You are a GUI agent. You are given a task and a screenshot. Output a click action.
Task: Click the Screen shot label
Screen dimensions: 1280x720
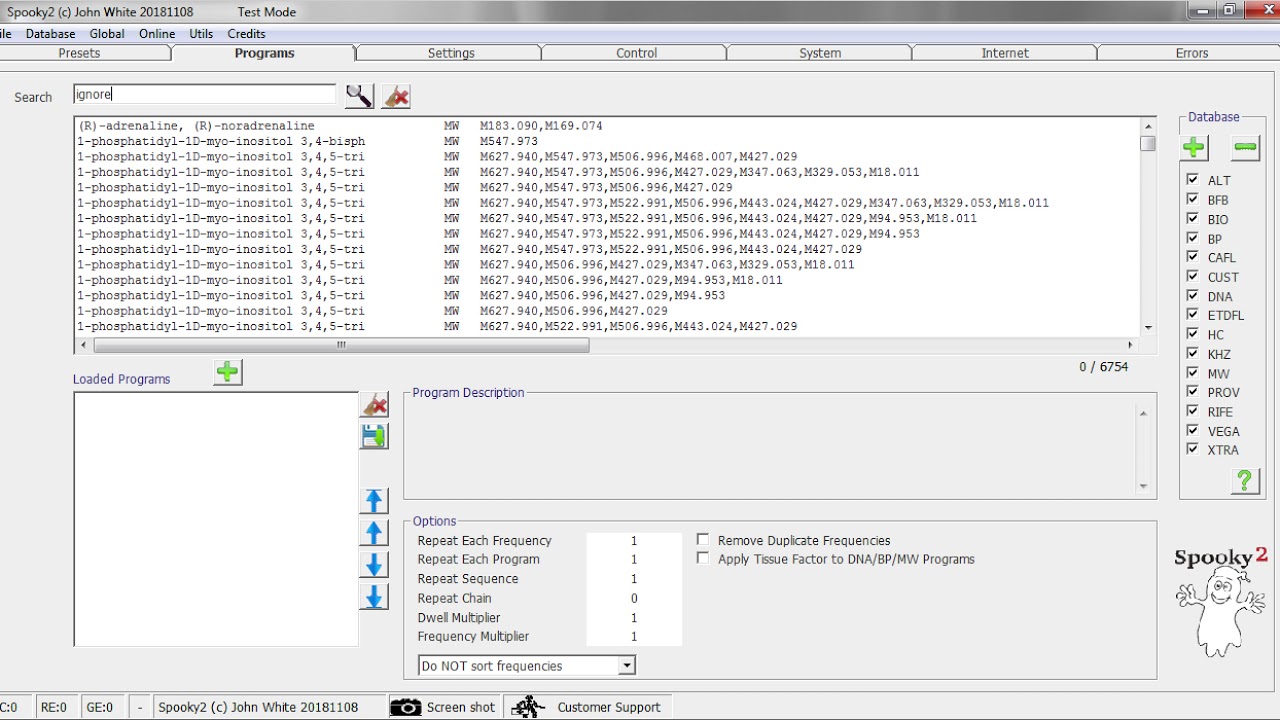[x=461, y=707]
